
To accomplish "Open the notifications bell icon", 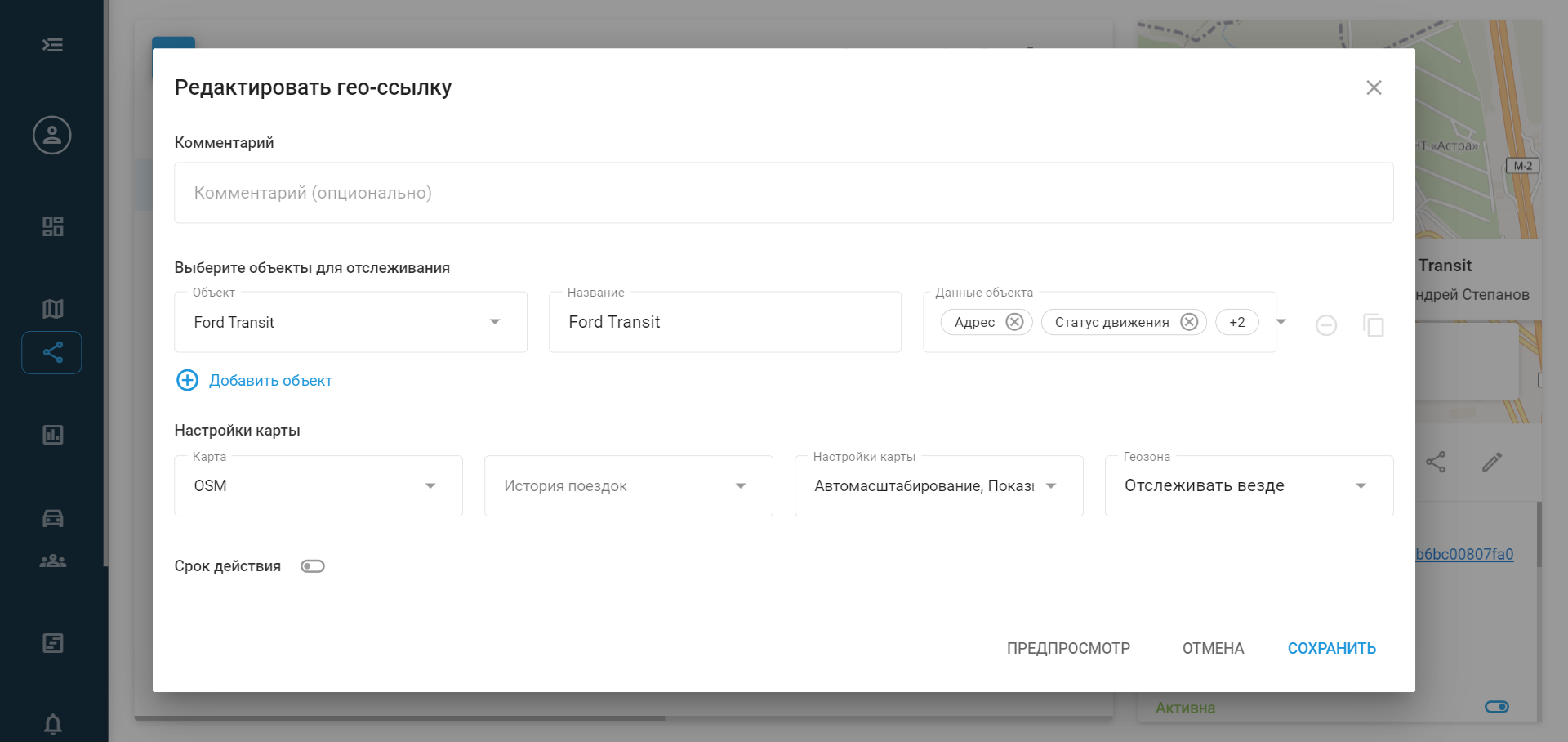I will click(52, 724).
